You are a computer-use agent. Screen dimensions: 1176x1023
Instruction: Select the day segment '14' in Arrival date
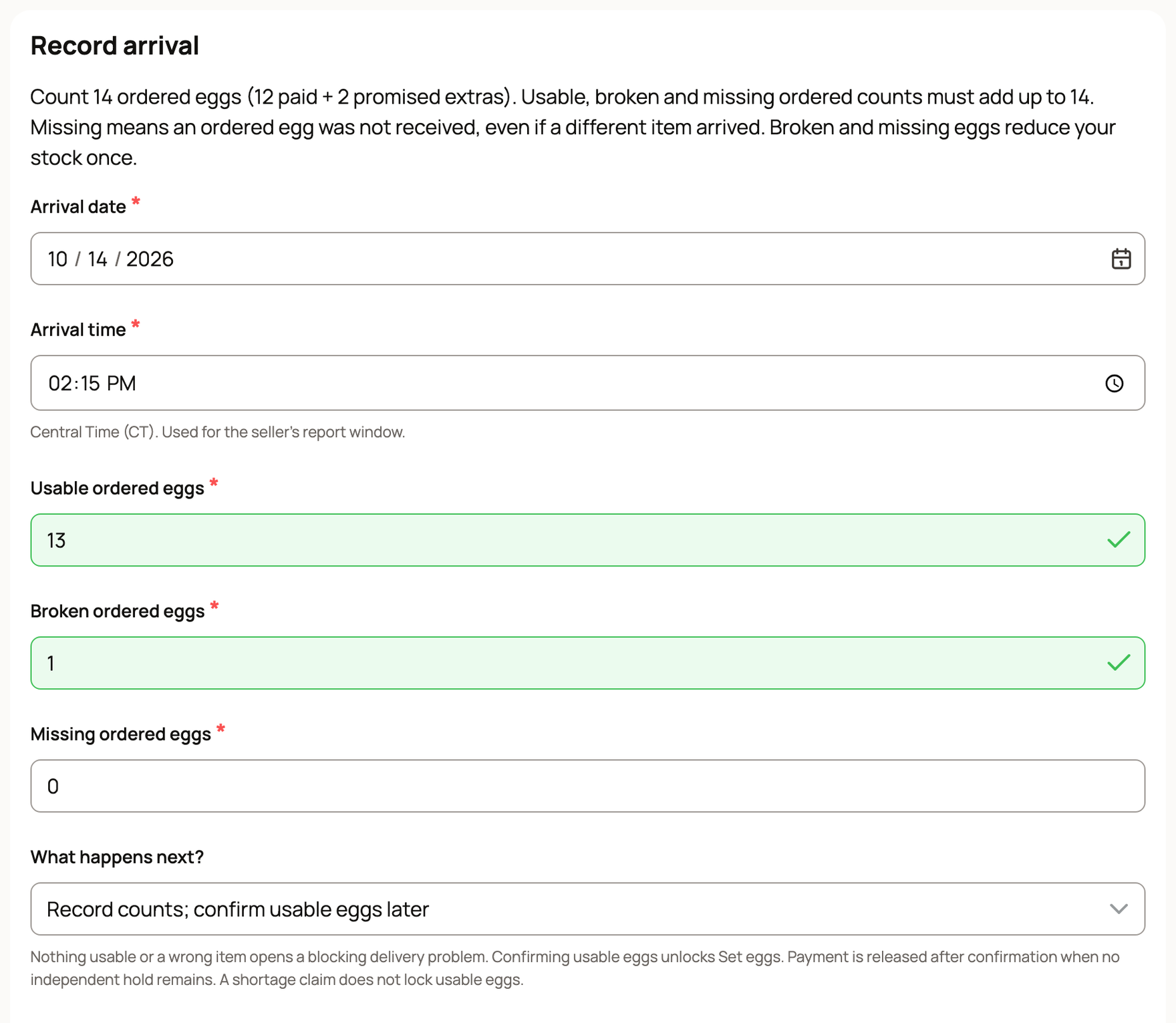[98, 259]
